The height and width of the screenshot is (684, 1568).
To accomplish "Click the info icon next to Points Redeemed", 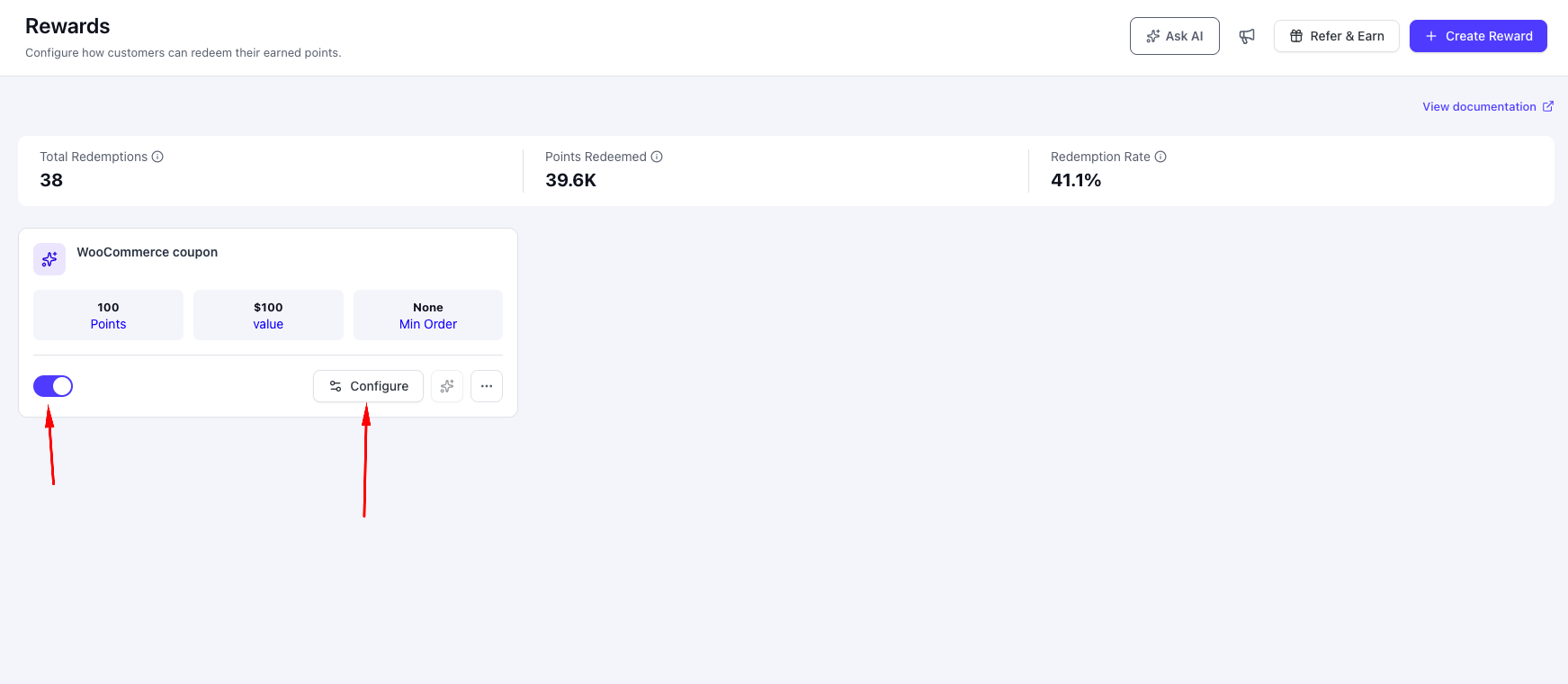I will pos(657,157).
